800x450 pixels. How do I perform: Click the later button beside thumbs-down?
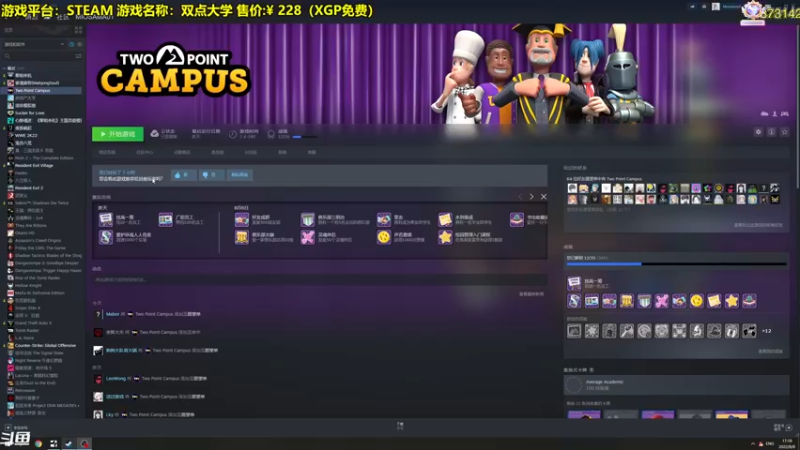(x=239, y=175)
